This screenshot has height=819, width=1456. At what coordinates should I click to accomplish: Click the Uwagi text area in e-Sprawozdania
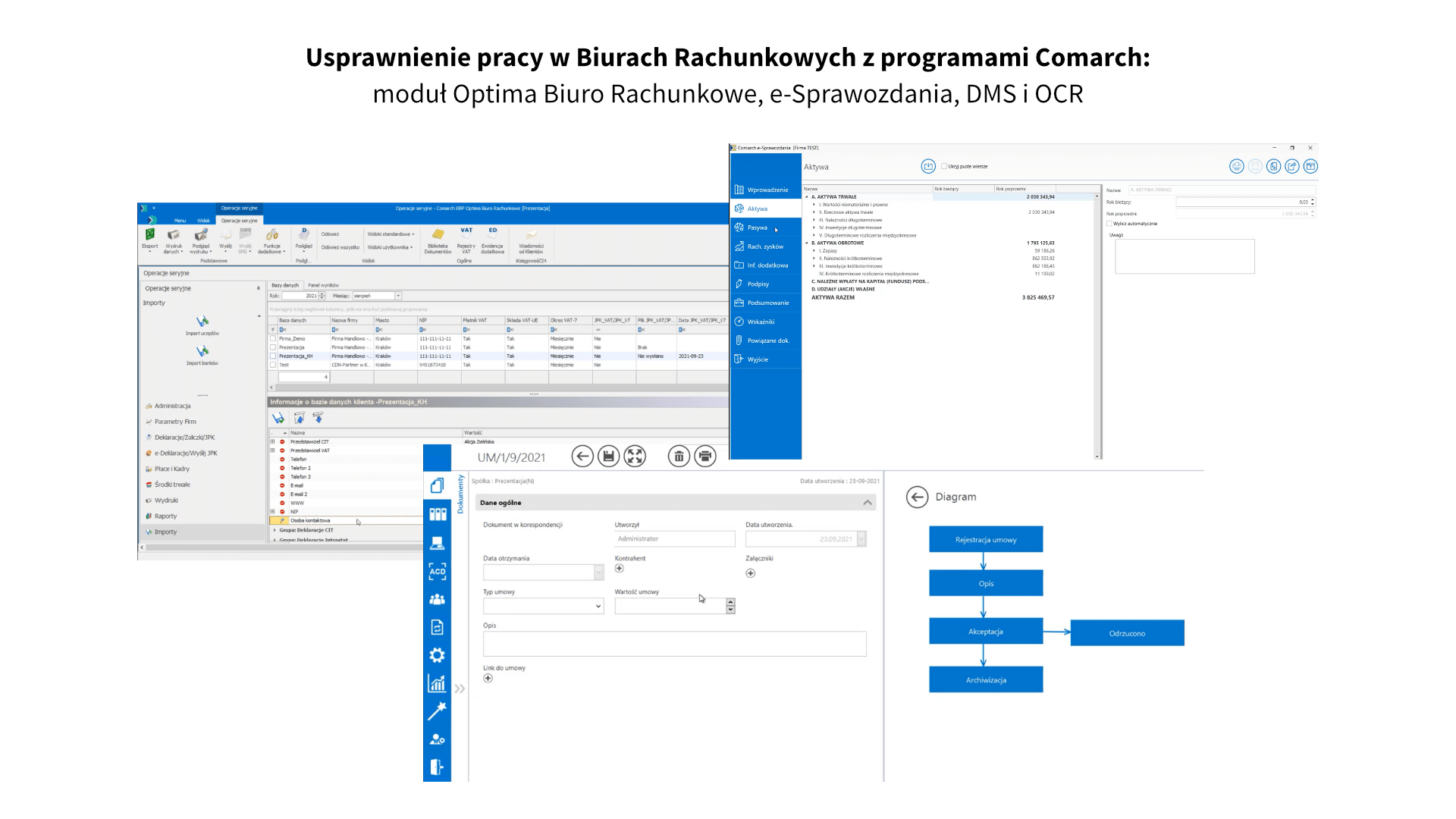pyautogui.click(x=1185, y=256)
